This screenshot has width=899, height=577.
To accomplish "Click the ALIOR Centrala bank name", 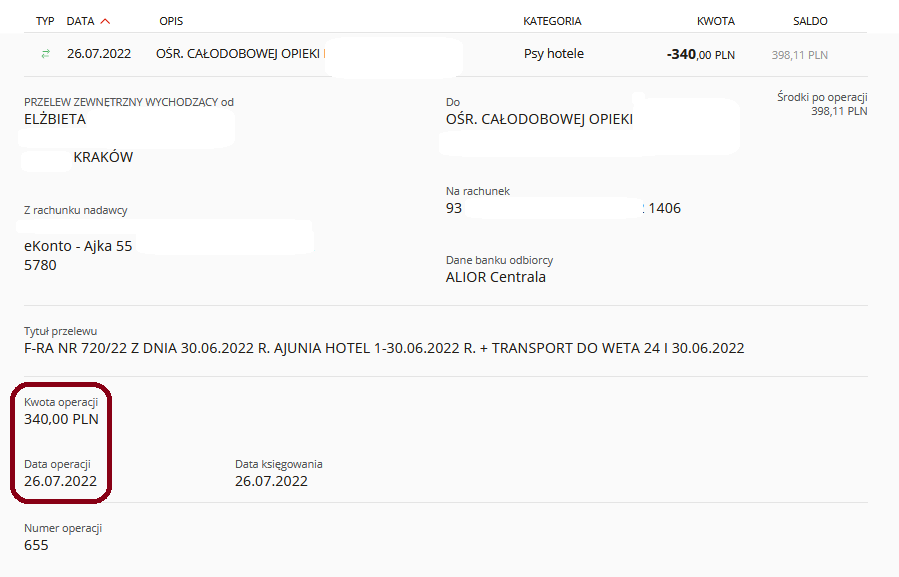I will (496, 277).
